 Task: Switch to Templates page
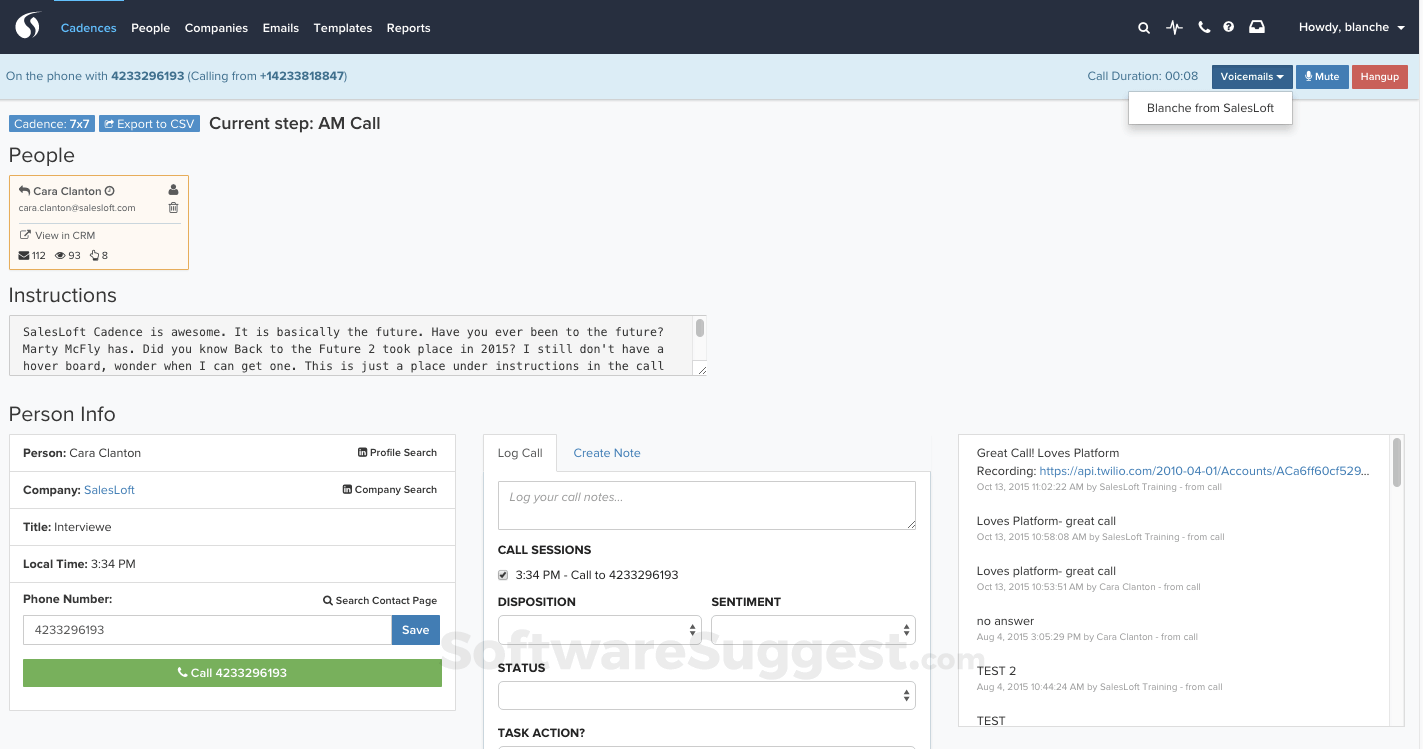click(342, 28)
